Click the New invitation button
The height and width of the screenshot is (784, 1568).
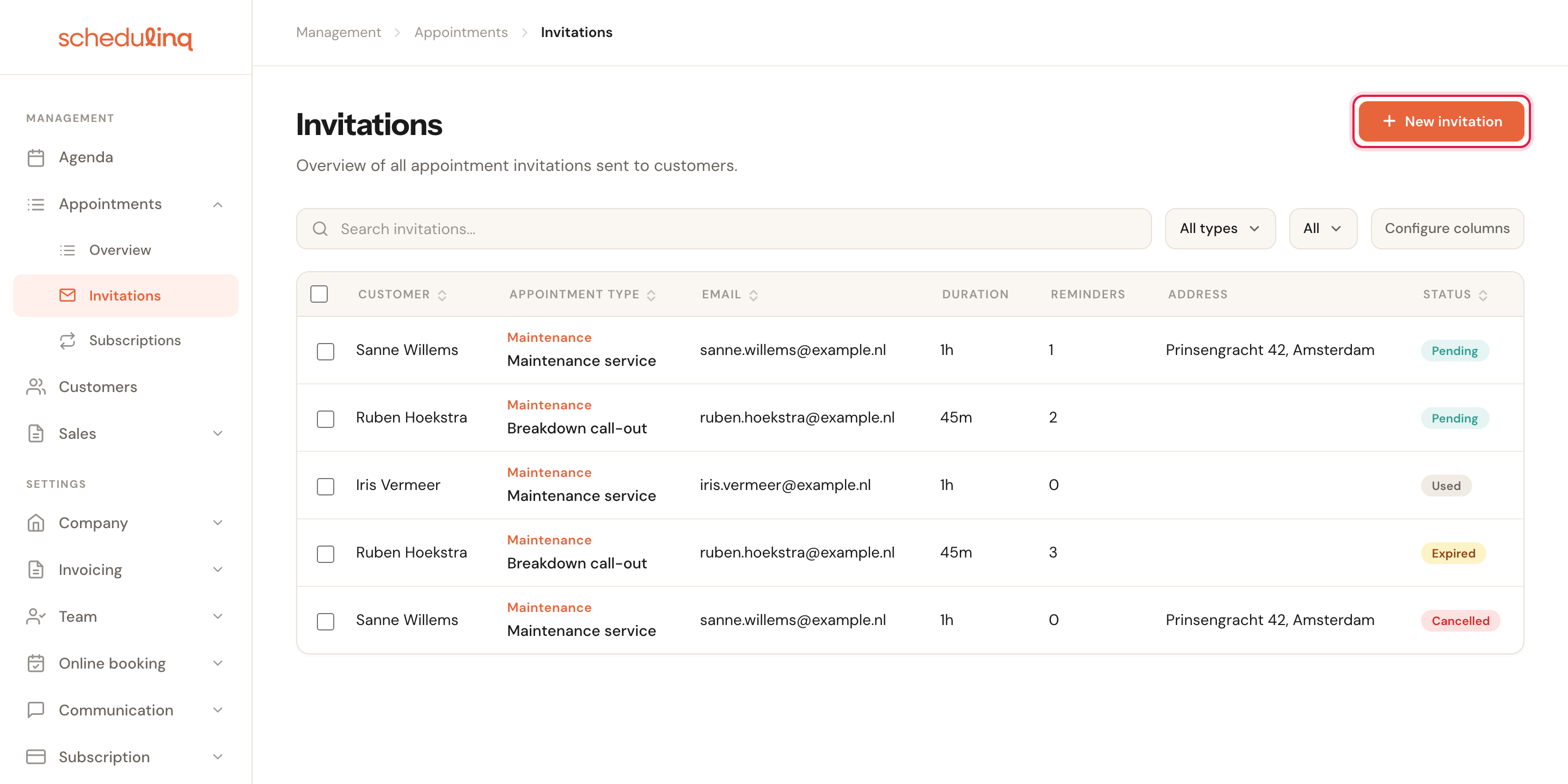(1441, 121)
